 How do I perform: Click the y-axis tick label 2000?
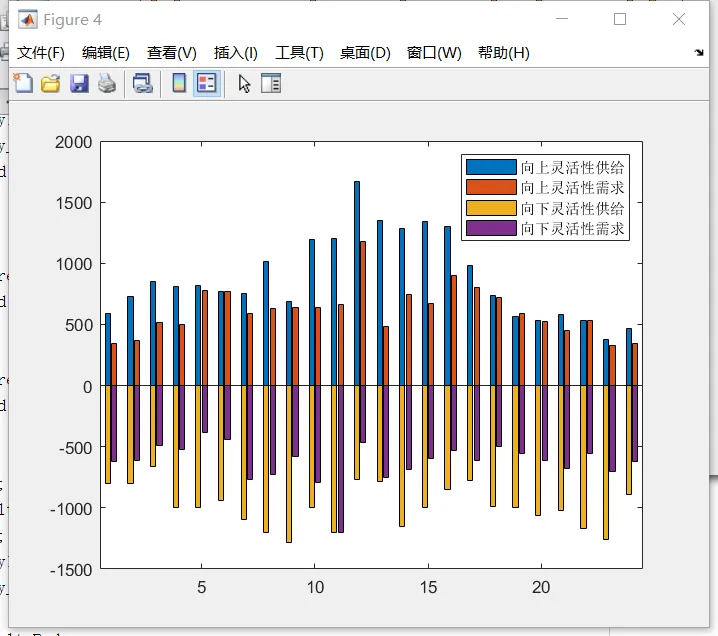point(73,142)
